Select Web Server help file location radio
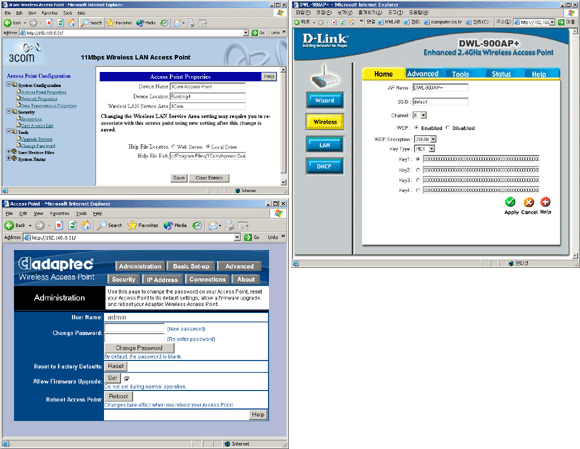 [173, 146]
